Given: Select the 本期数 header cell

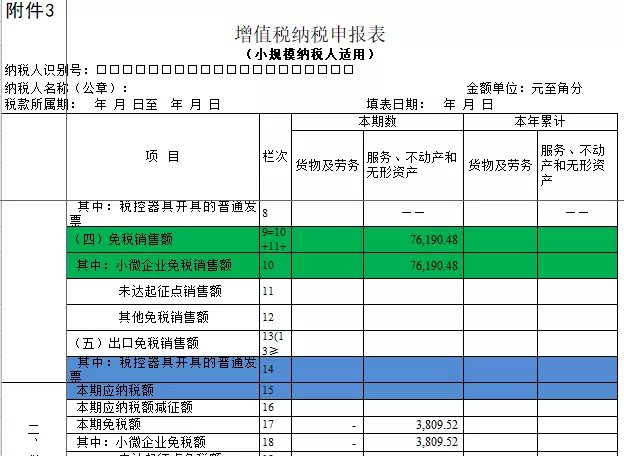Looking at the screenshot, I should [377, 122].
